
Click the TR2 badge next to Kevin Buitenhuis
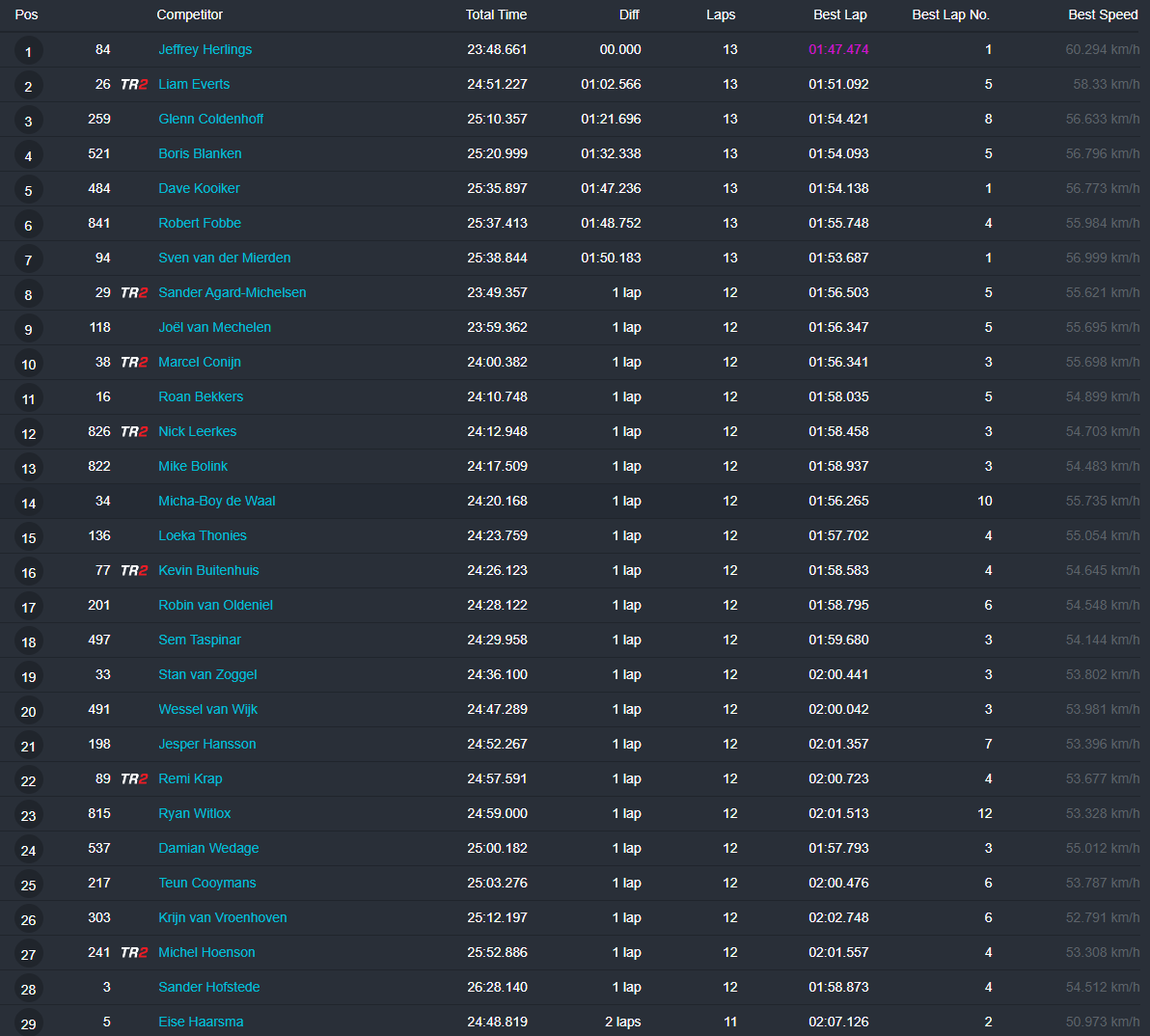pos(134,570)
